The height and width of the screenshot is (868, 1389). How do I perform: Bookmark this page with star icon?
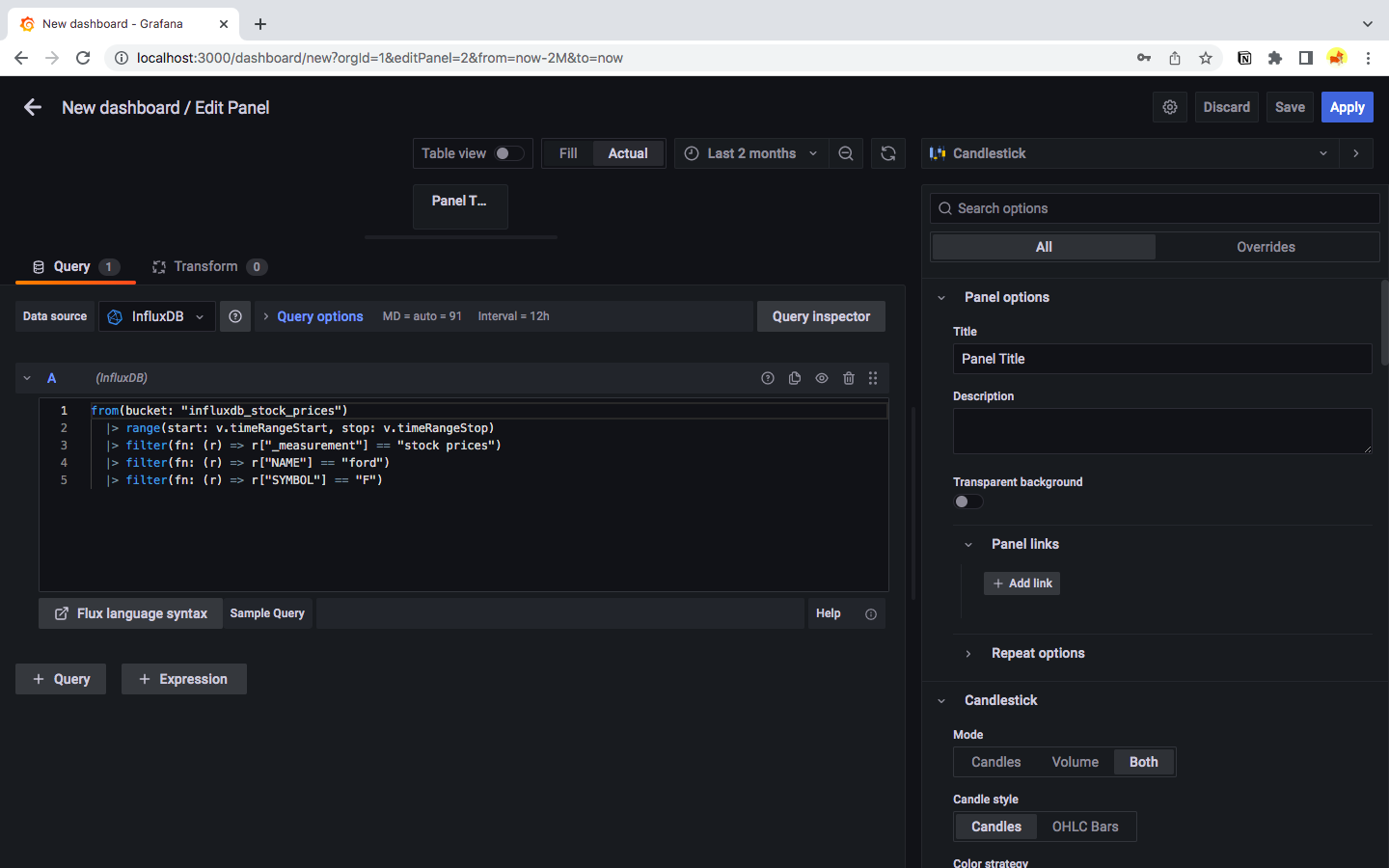tap(1206, 58)
